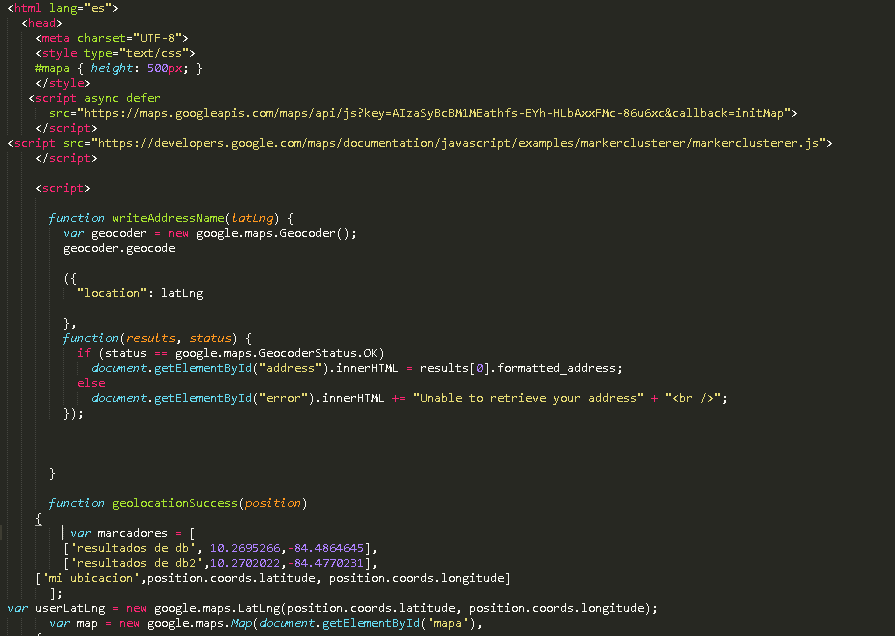Click the variable name "map" declaration
The height and width of the screenshot is (636, 895).
point(87,623)
